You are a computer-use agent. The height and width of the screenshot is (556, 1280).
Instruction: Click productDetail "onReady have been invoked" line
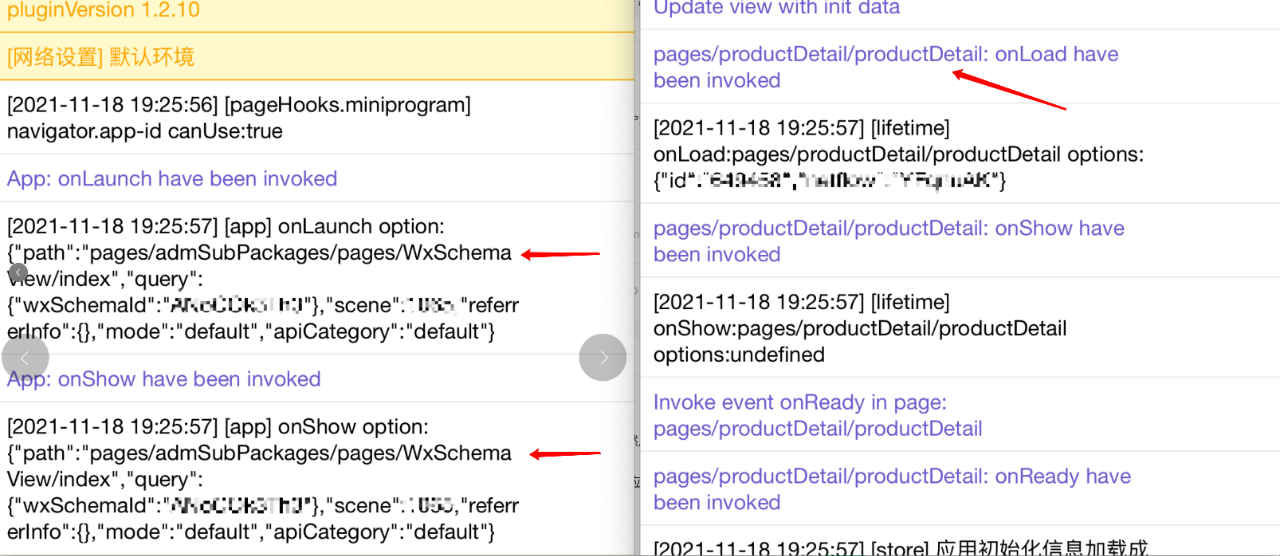pos(891,489)
